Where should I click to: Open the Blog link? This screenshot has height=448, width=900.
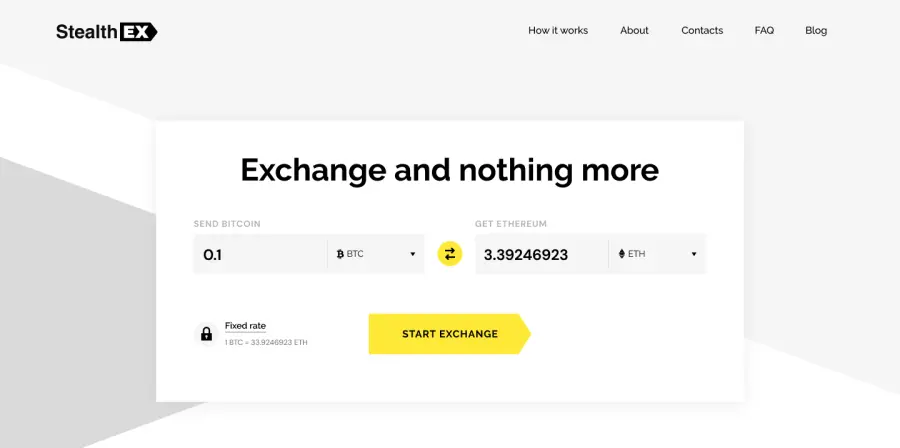(x=816, y=30)
